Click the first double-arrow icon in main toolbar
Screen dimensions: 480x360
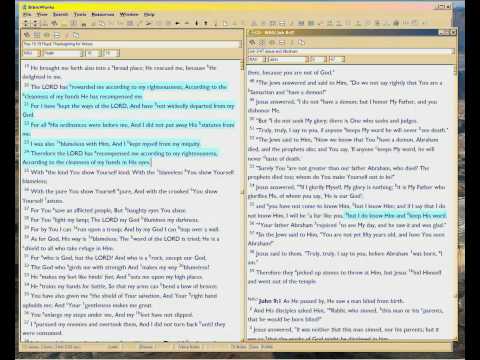coord(26,23)
